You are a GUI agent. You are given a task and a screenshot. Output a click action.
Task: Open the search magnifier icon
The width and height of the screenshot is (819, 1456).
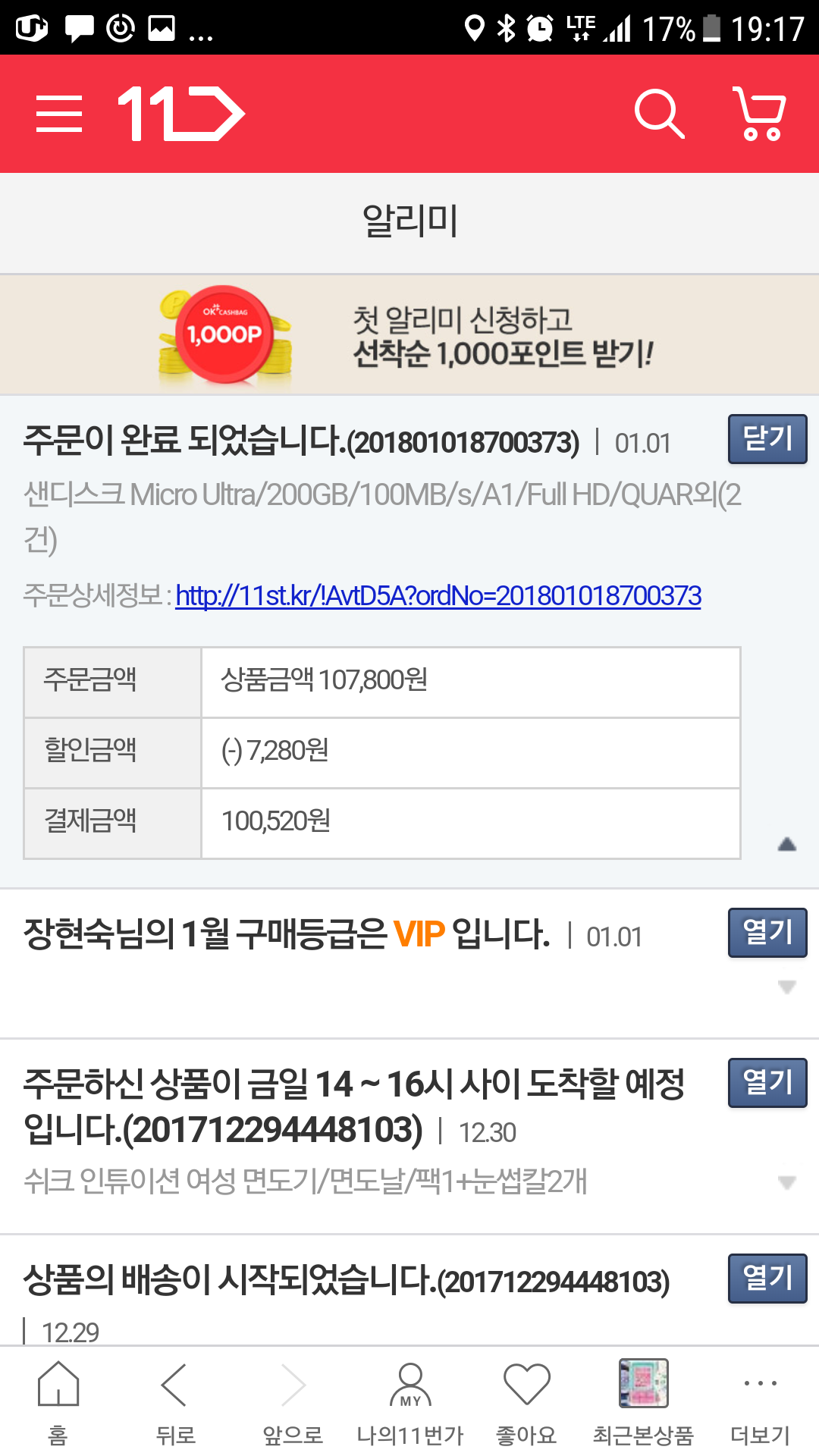click(660, 114)
